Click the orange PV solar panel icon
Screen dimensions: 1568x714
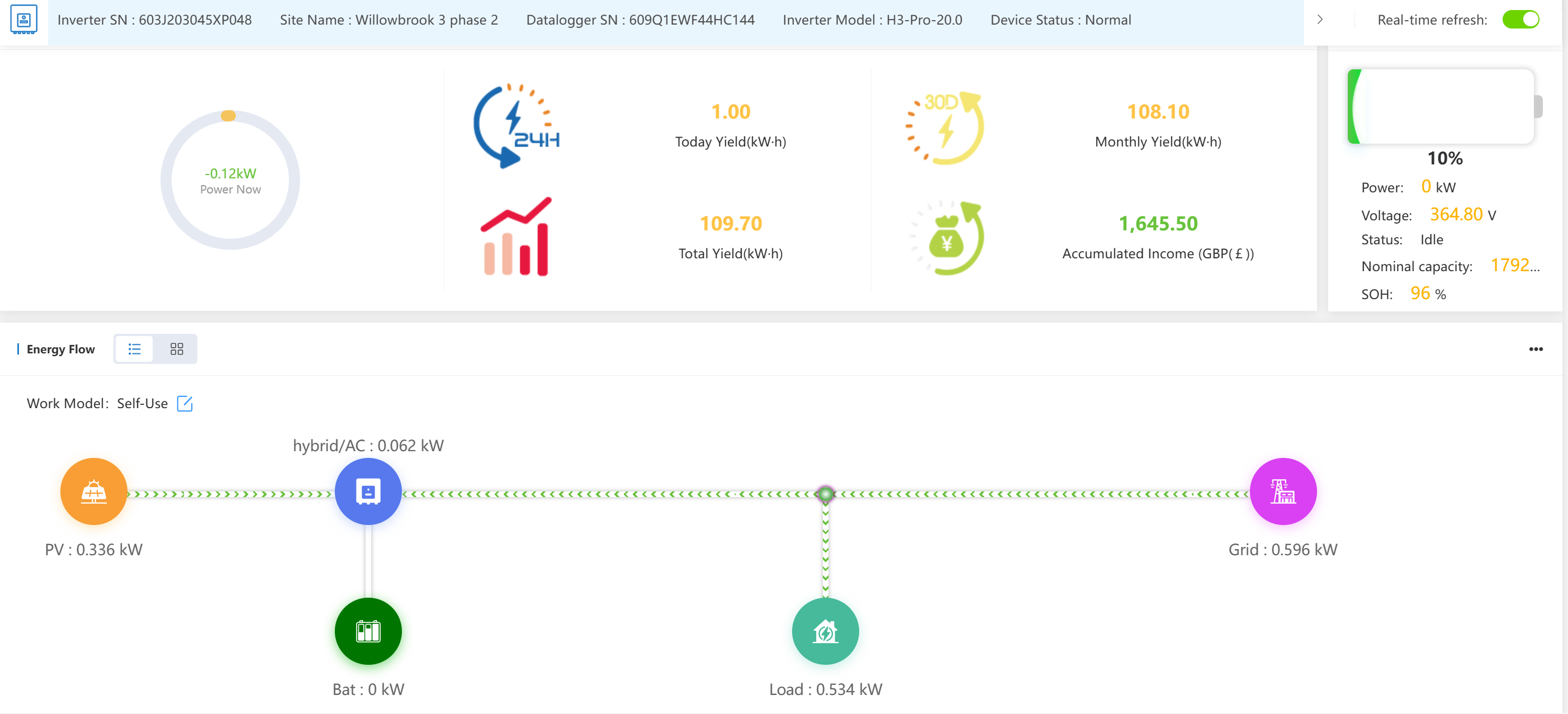click(x=93, y=491)
